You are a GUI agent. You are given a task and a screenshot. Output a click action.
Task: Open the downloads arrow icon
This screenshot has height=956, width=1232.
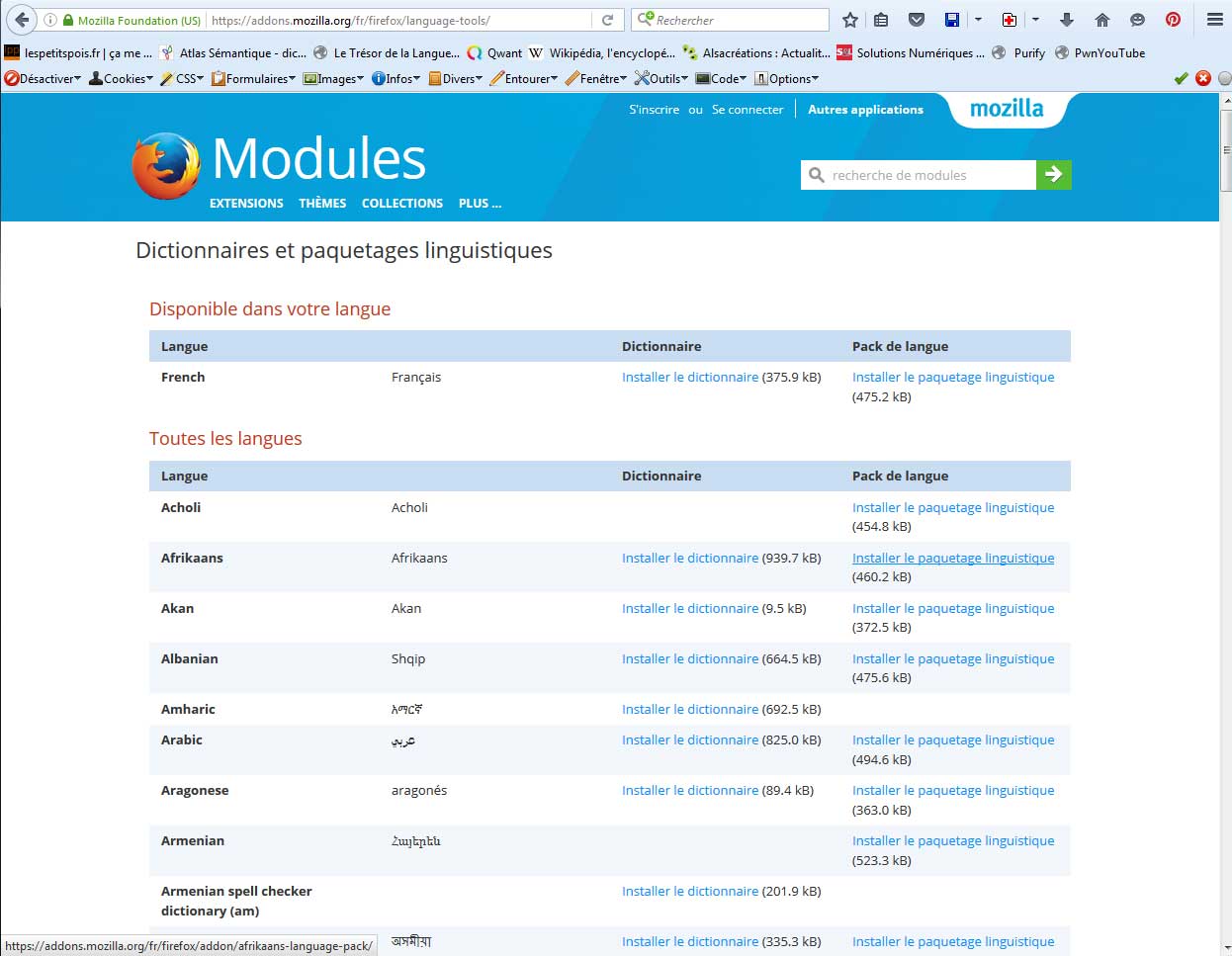click(x=1066, y=20)
